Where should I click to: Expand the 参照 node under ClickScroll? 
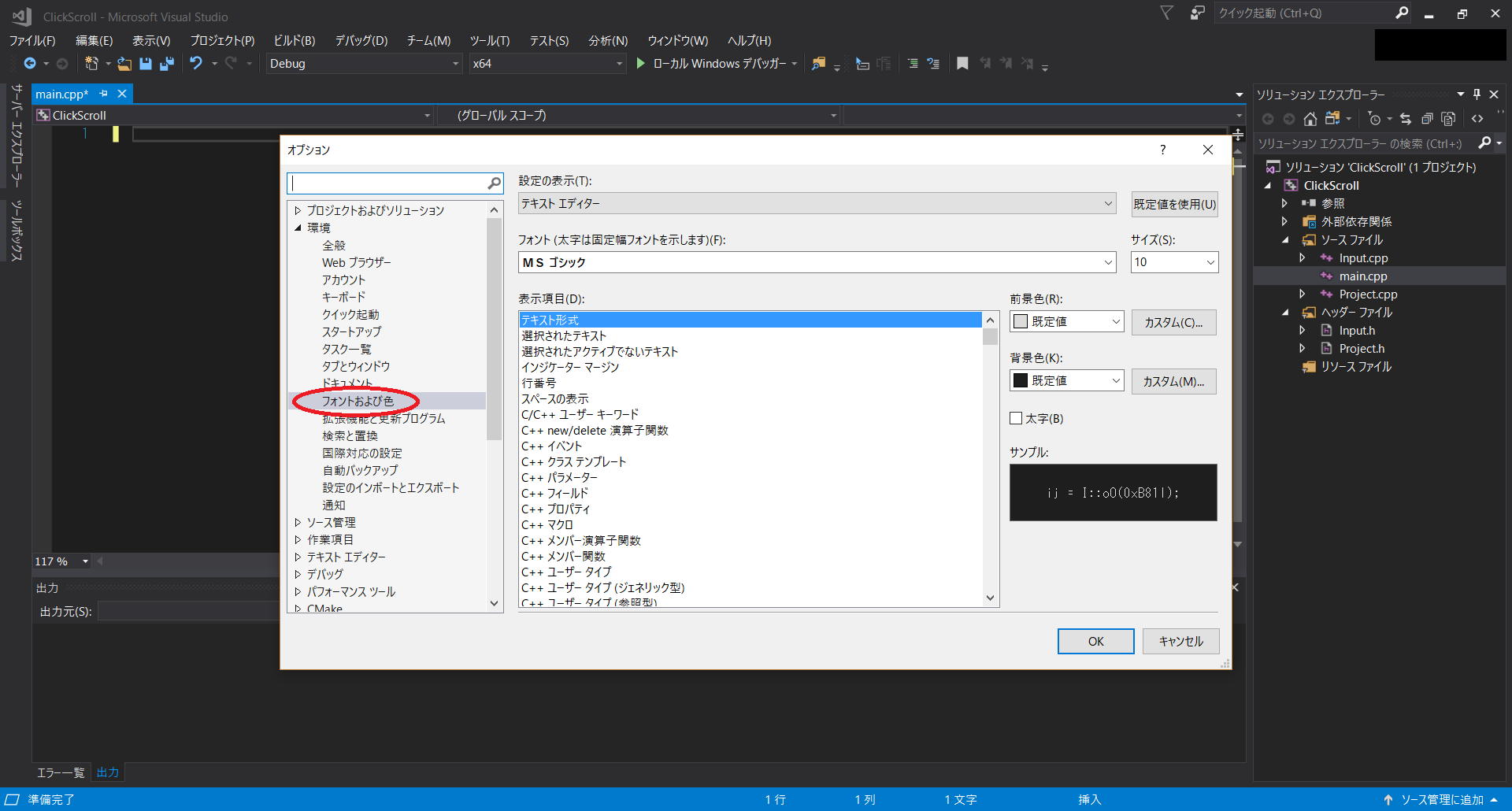click(x=1285, y=203)
